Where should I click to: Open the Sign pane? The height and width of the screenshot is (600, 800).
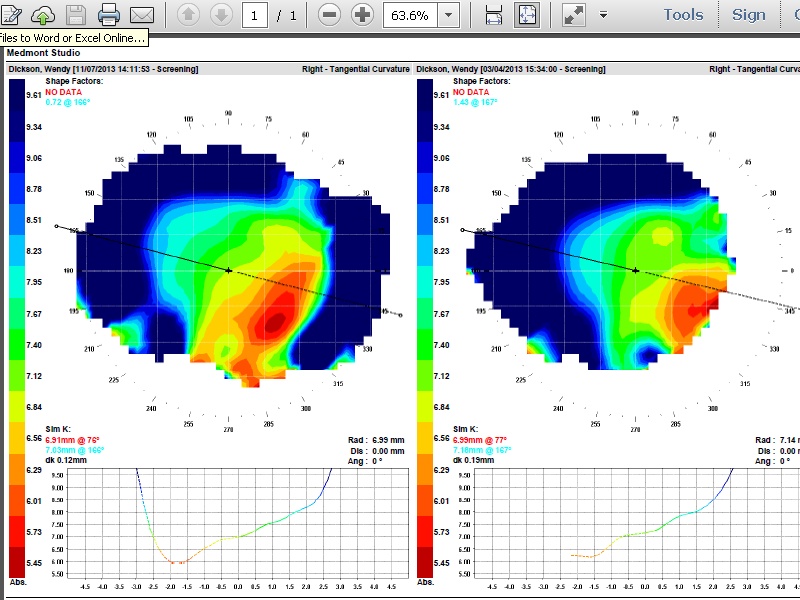748,15
